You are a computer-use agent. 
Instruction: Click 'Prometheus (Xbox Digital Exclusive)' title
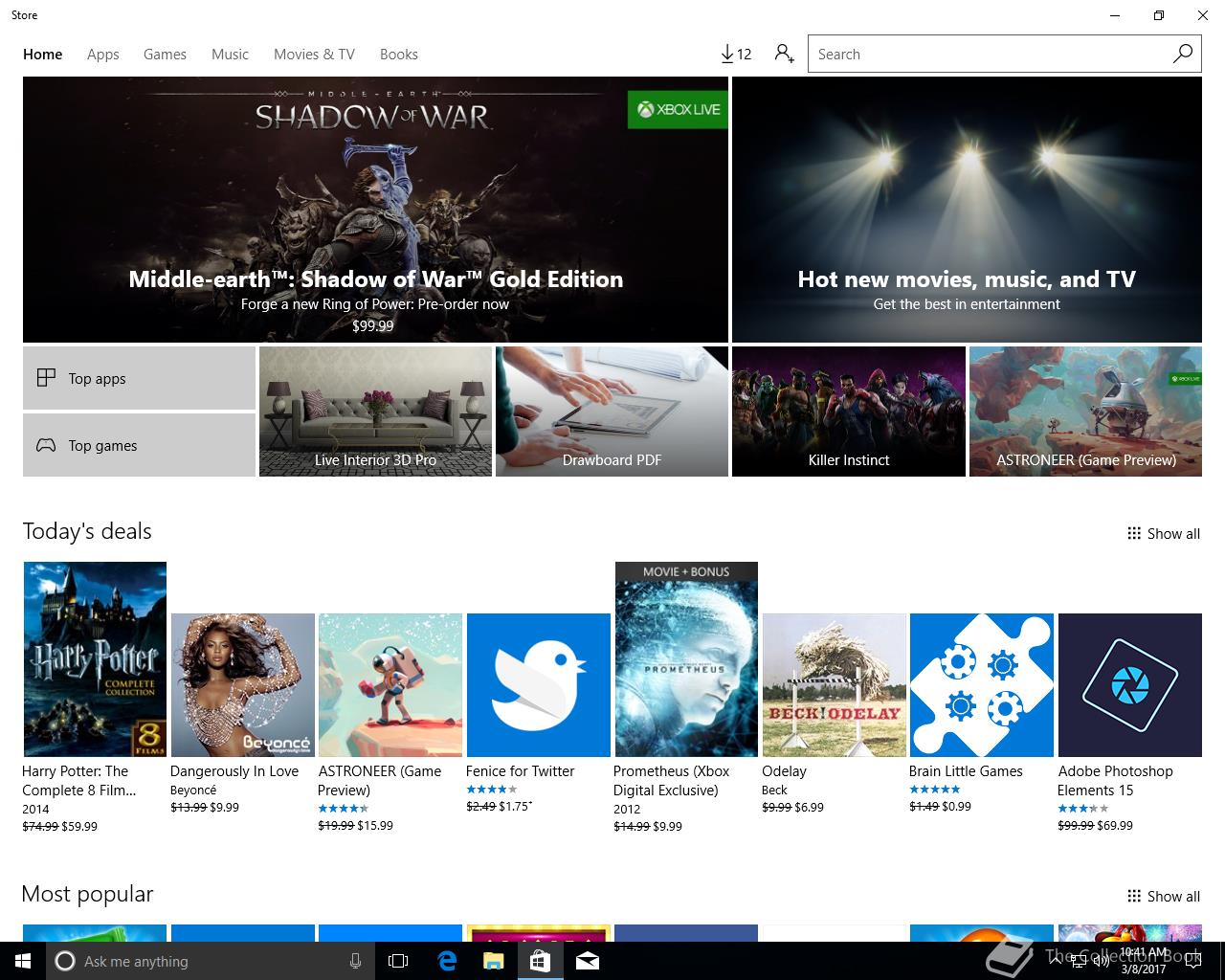[672, 781]
